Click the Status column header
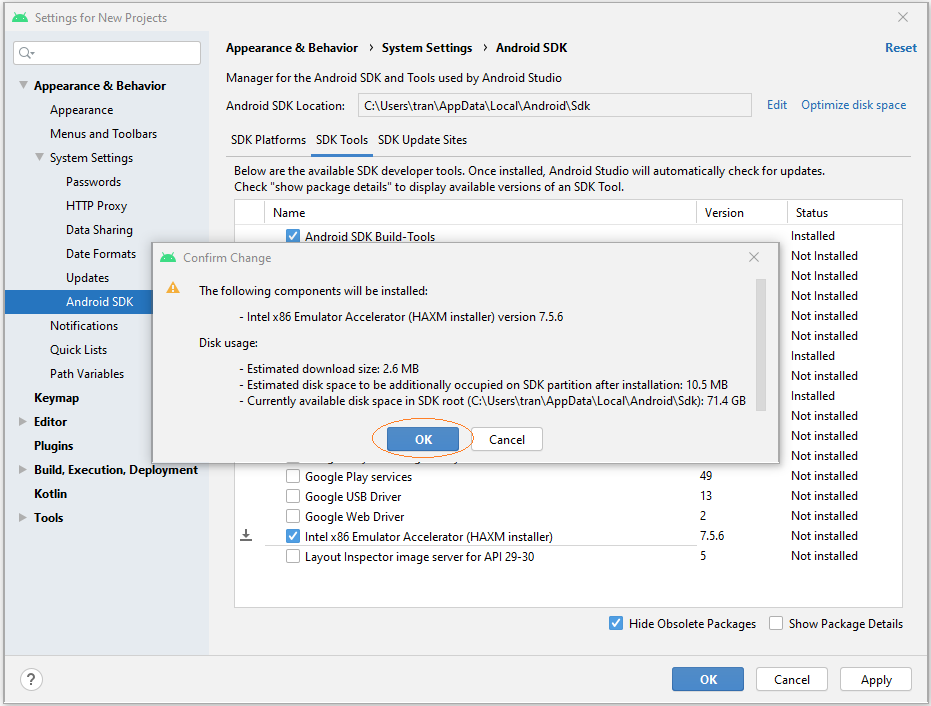This screenshot has height=706, width=931. (845, 213)
